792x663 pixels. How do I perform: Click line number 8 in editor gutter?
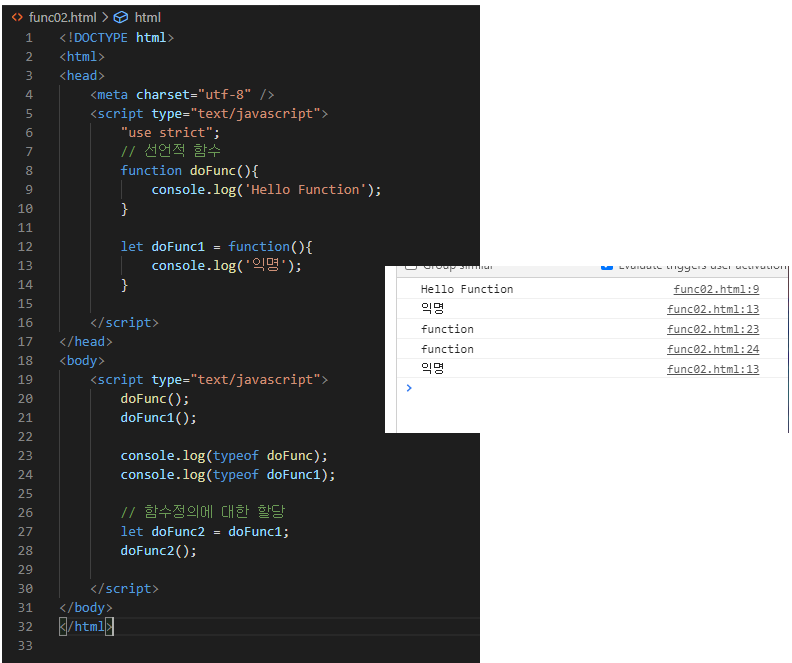29,171
